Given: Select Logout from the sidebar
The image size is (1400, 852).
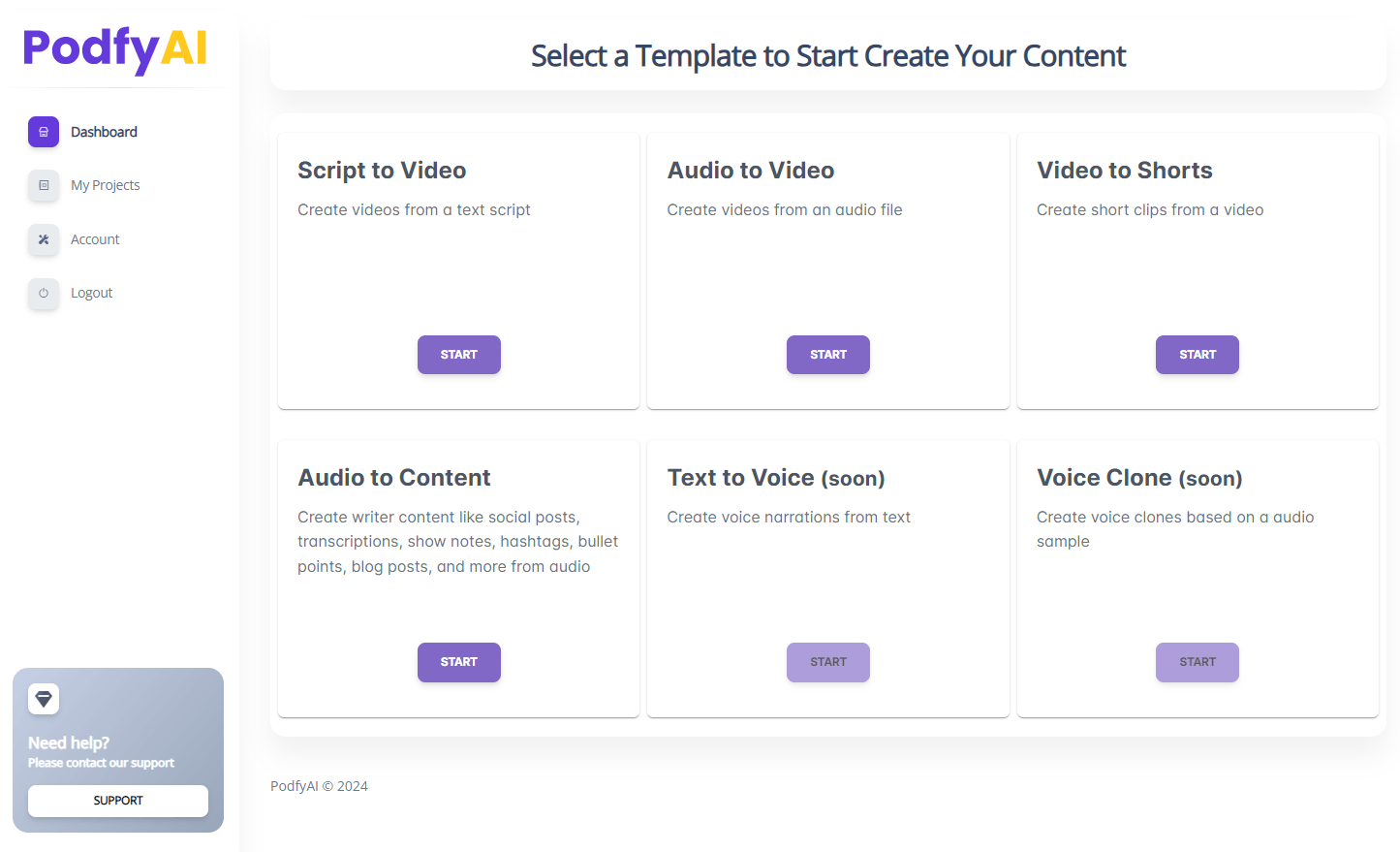Looking at the screenshot, I should [x=91, y=293].
